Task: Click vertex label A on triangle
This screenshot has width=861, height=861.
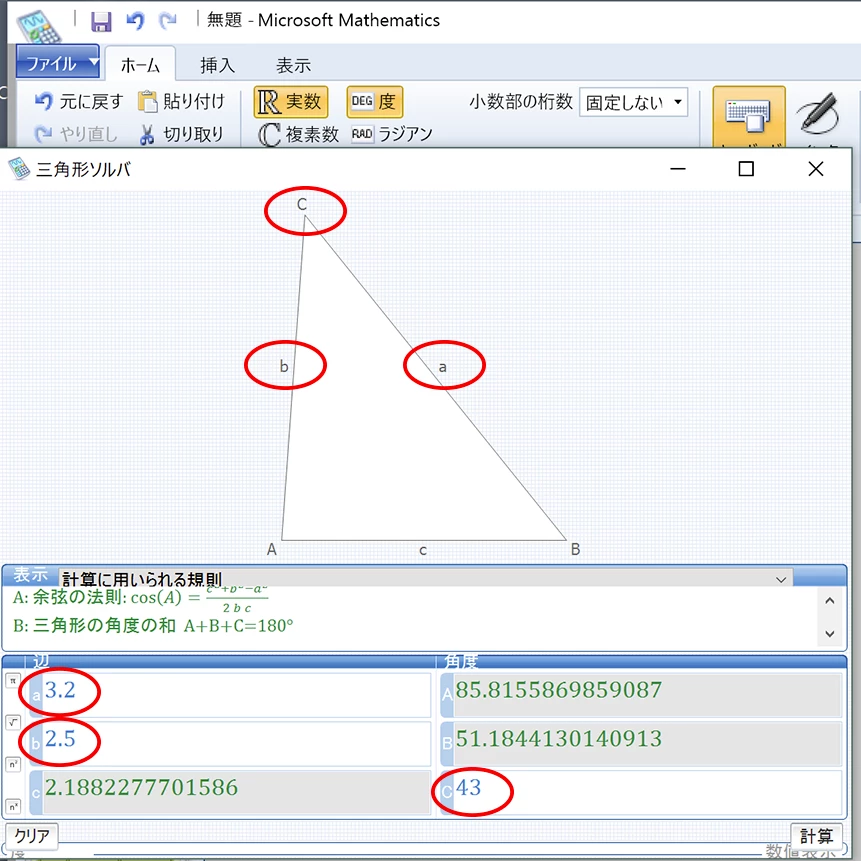Action: (272, 549)
